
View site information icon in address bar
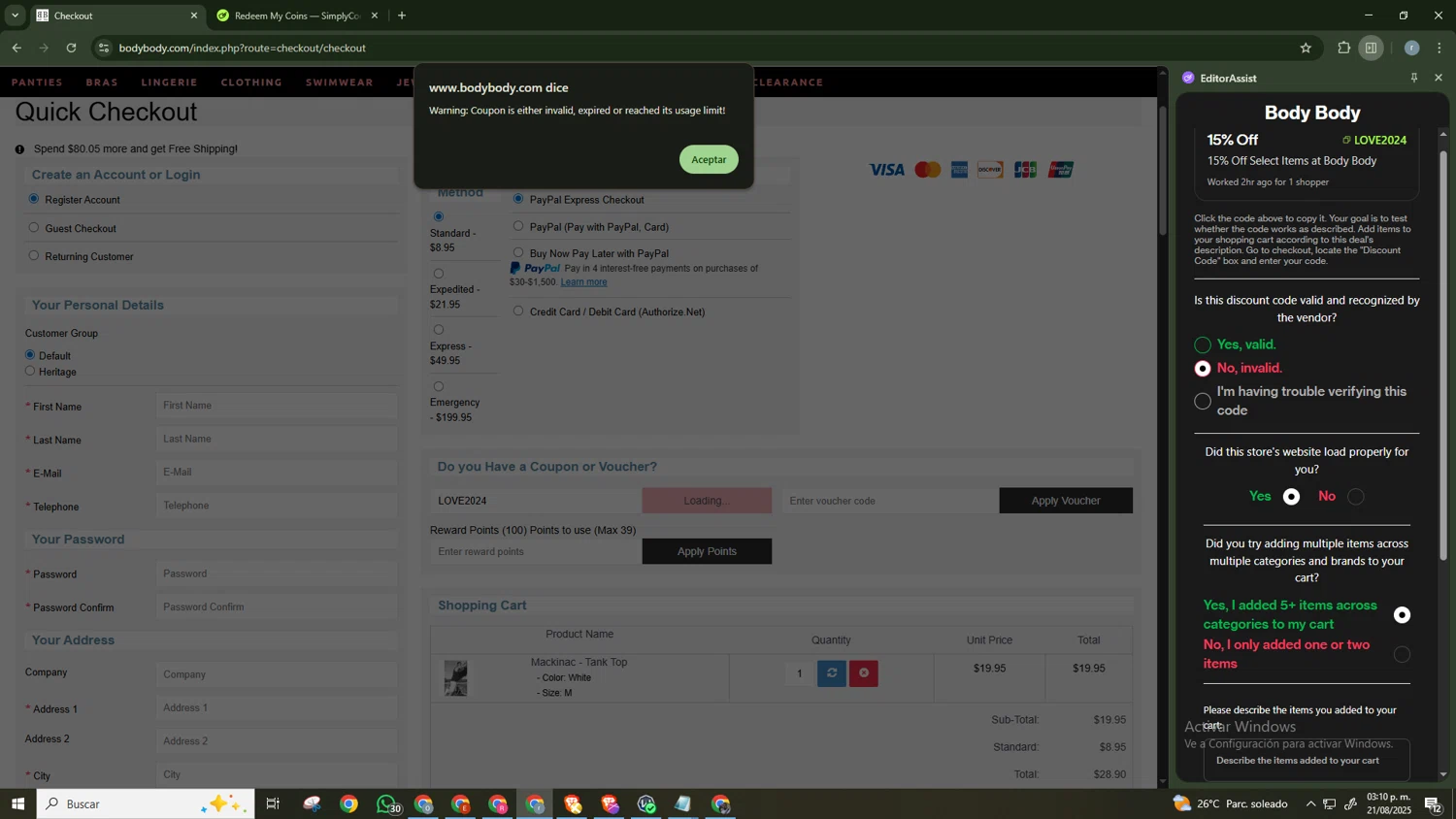(x=104, y=48)
